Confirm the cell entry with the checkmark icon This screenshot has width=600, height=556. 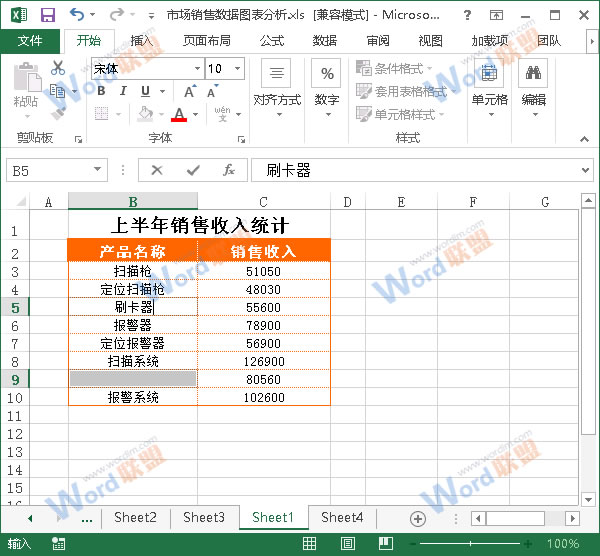193,171
